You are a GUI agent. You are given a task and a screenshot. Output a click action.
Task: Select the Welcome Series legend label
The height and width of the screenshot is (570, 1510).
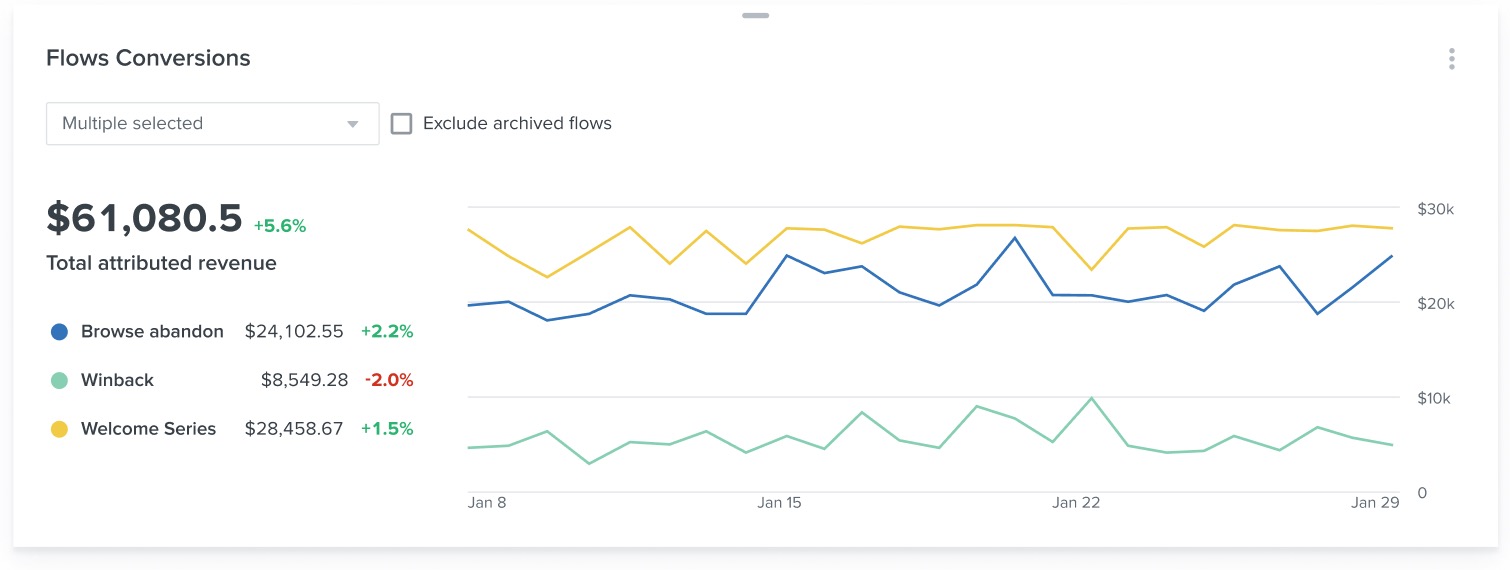[x=148, y=429]
